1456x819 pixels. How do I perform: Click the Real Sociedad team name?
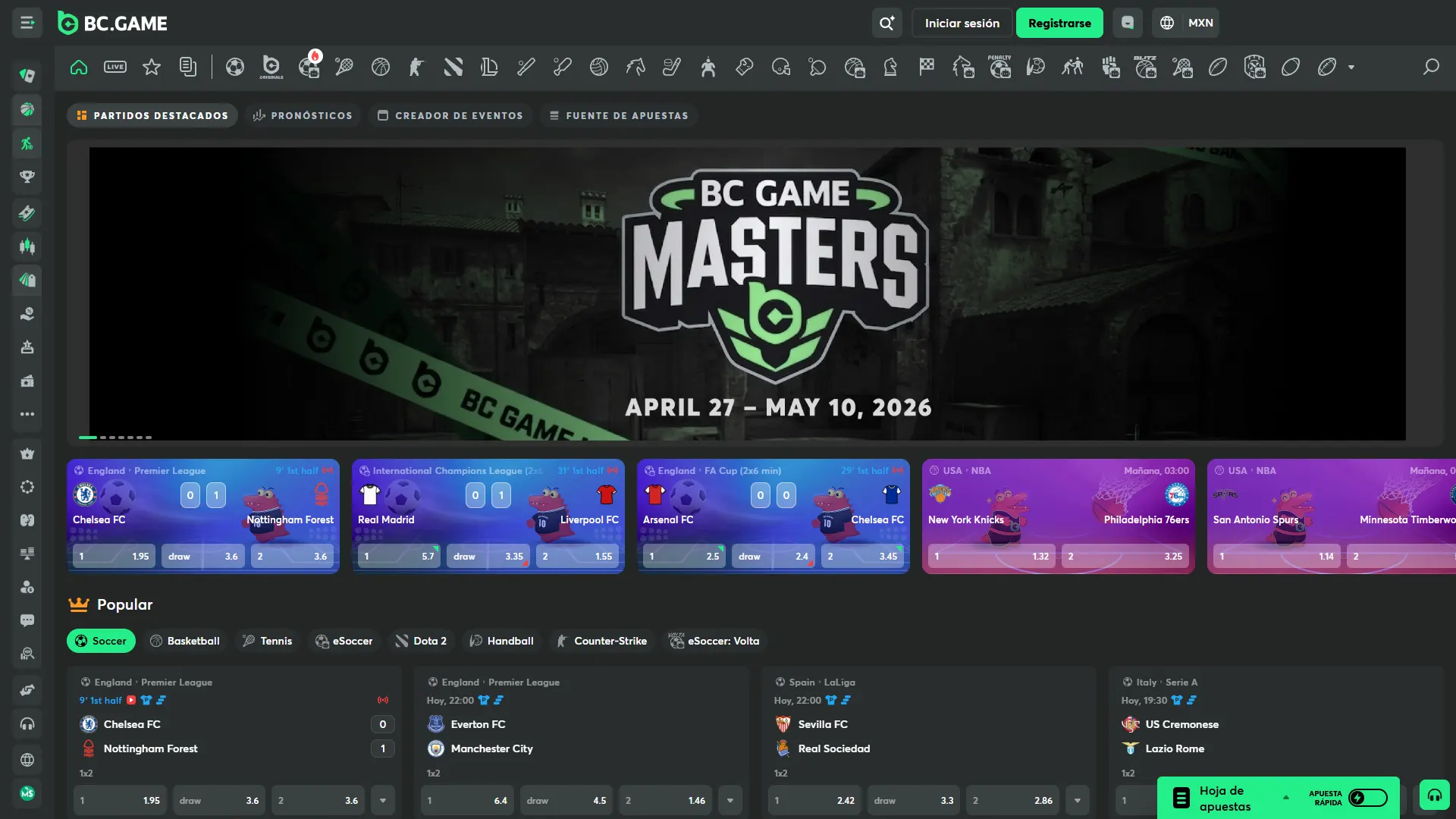pos(834,748)
